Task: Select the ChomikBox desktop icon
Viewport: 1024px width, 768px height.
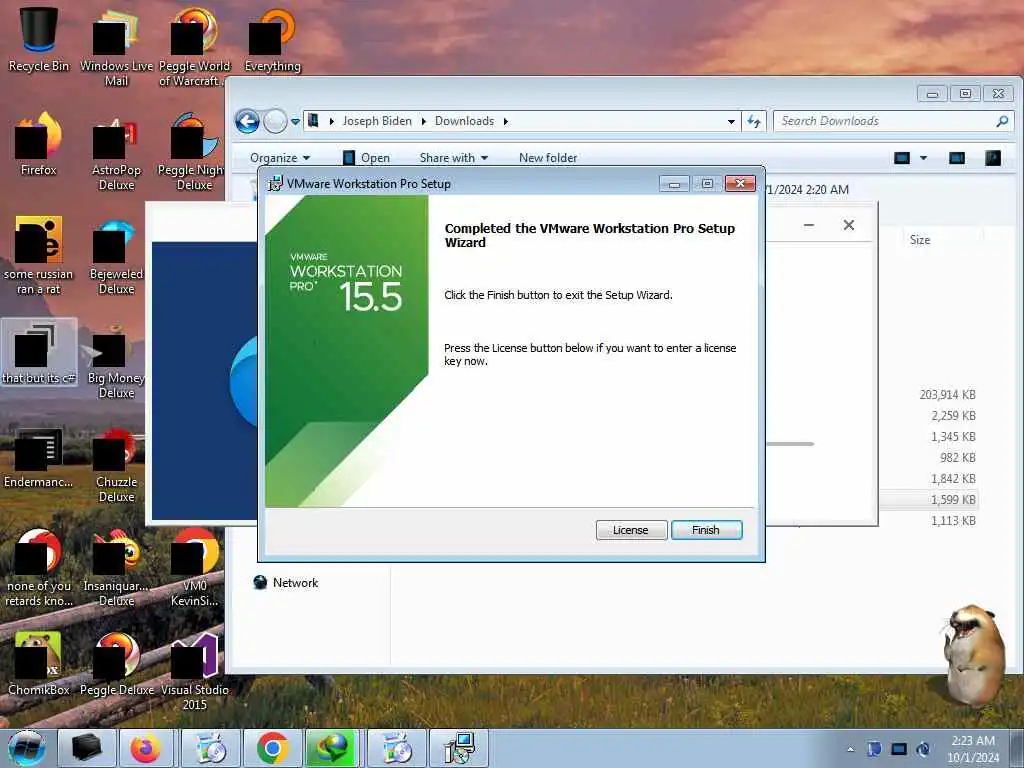Action: pyautogui.click(x=39, y=664)
